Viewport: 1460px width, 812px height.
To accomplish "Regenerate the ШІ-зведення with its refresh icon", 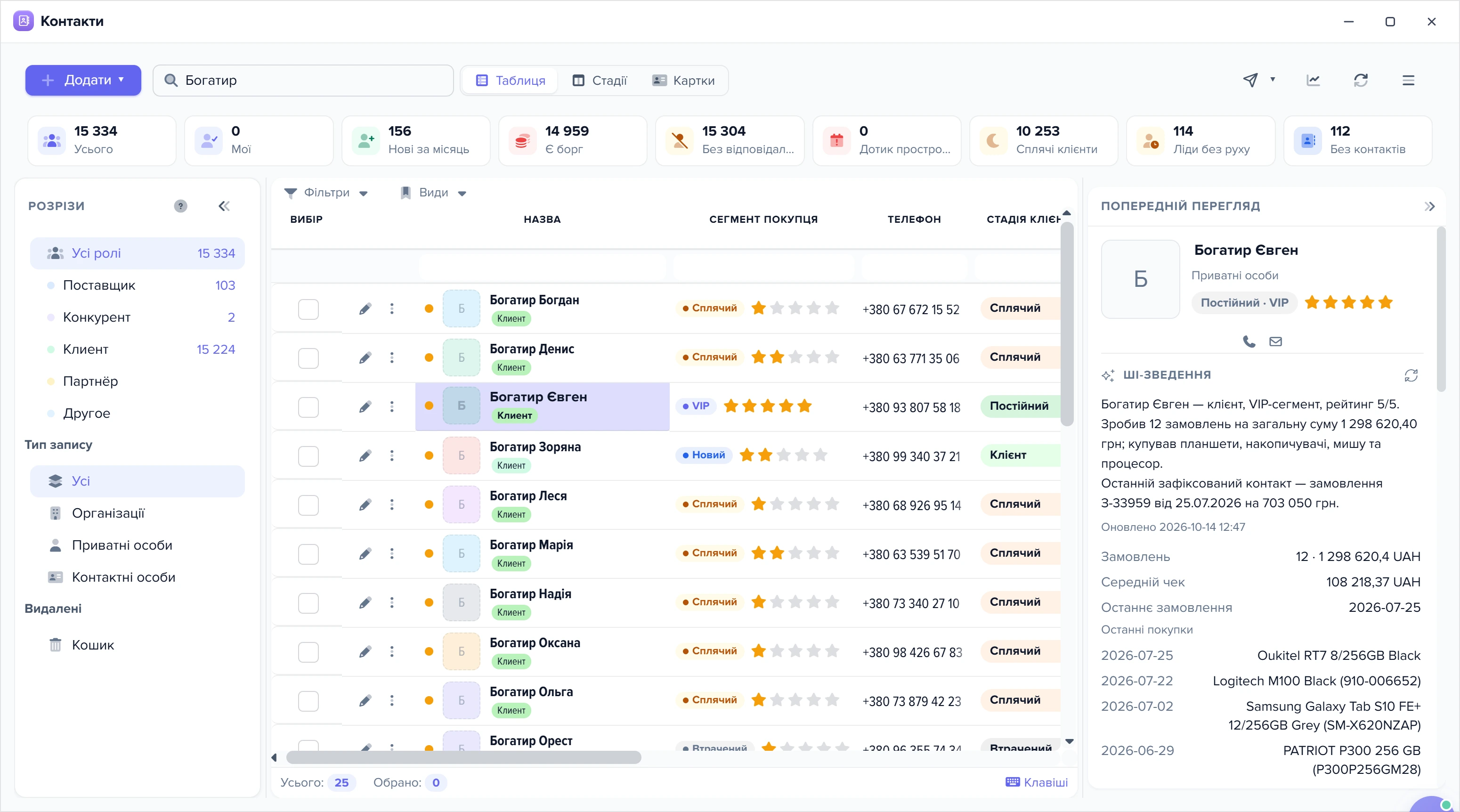I will [x=1411, y=375].
